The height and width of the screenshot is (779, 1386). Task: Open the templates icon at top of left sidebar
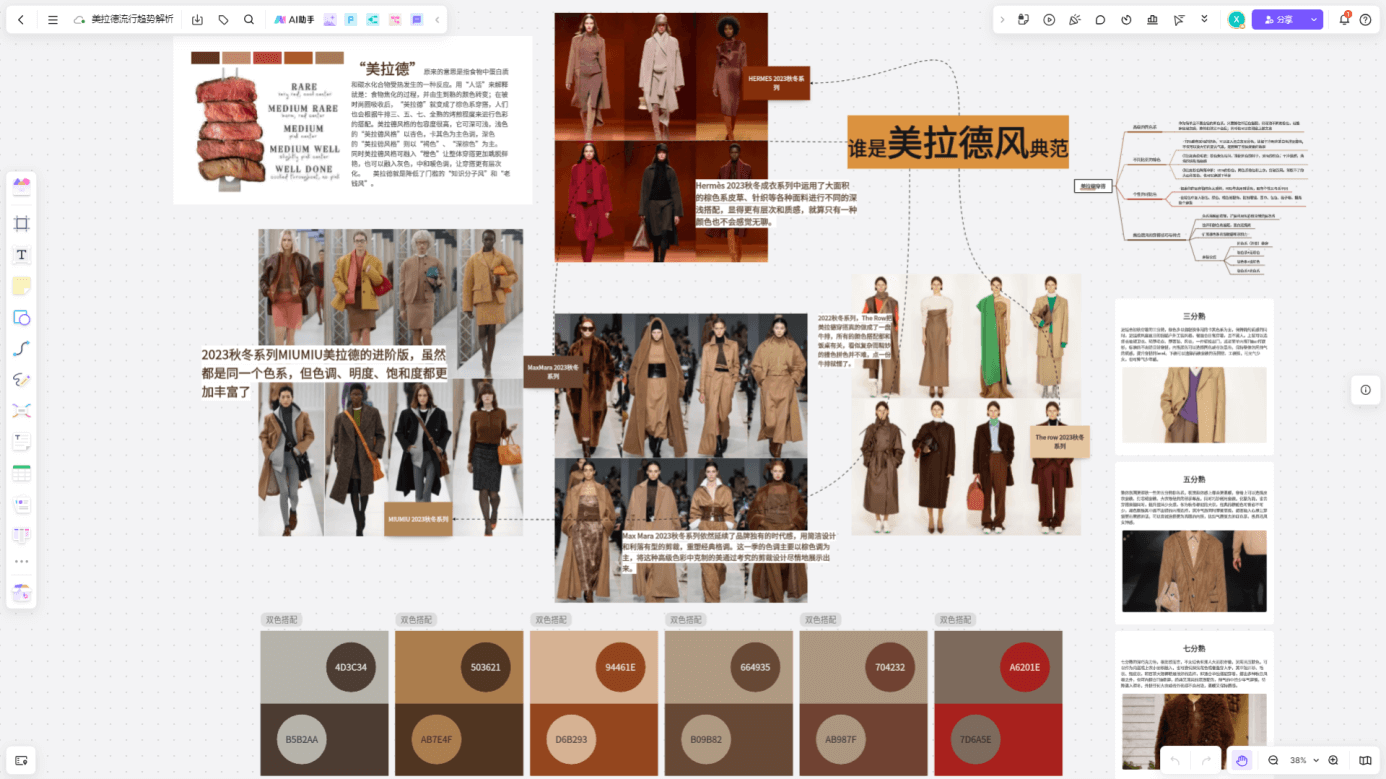point(21,186)
